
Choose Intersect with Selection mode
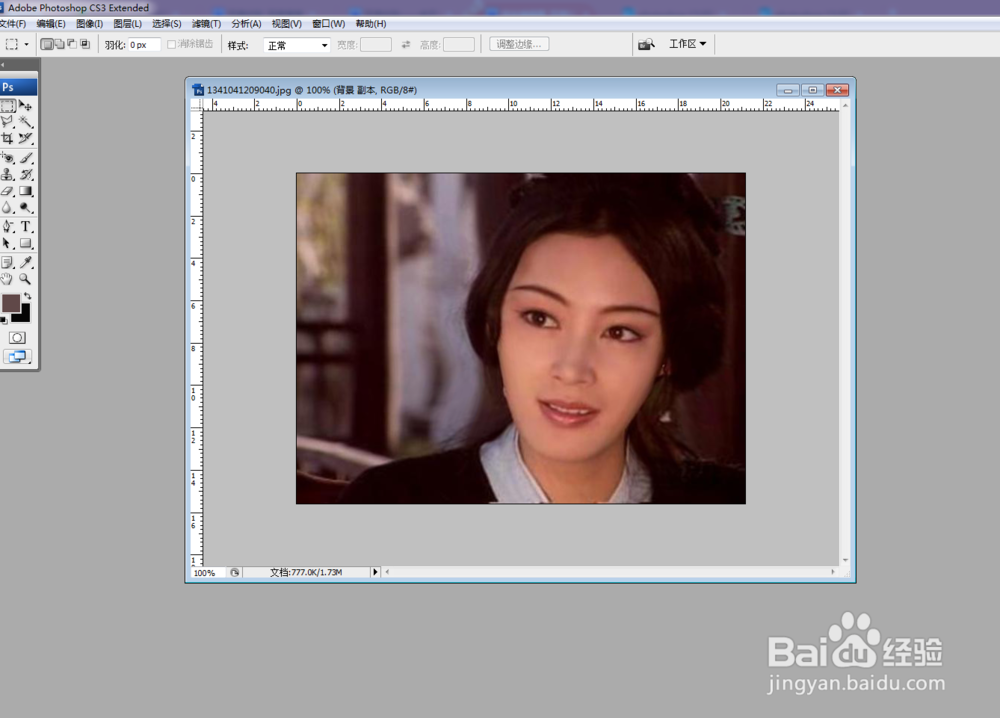click(85, 45)
